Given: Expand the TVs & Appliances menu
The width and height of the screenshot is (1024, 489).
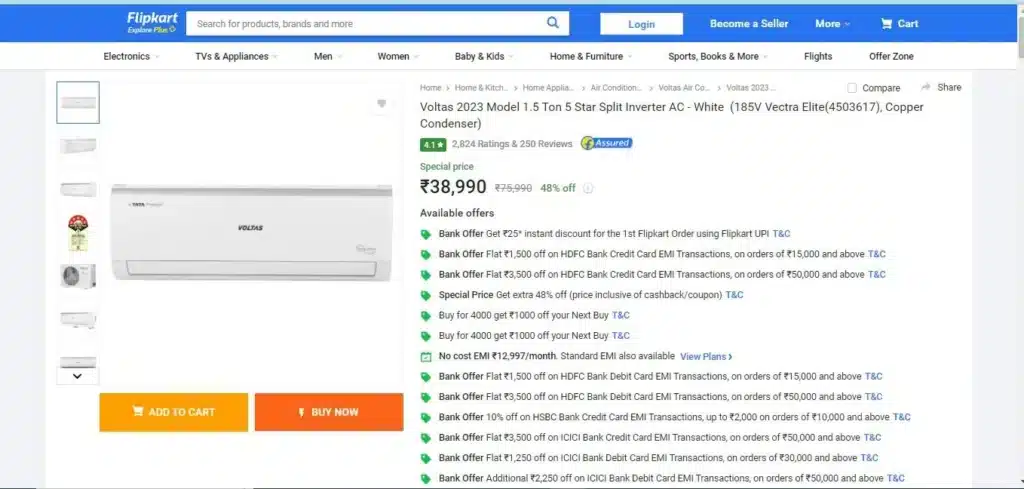Looking at the screenshot, I should click(236, 56).
